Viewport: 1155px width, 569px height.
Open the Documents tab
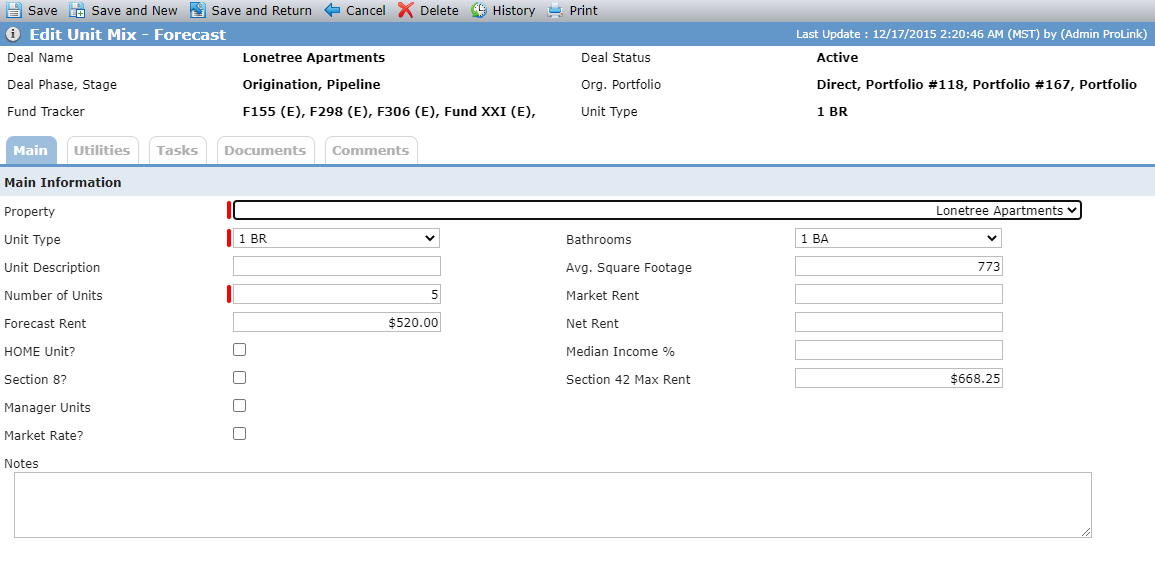pyautogui.click(x=265, y=150)
